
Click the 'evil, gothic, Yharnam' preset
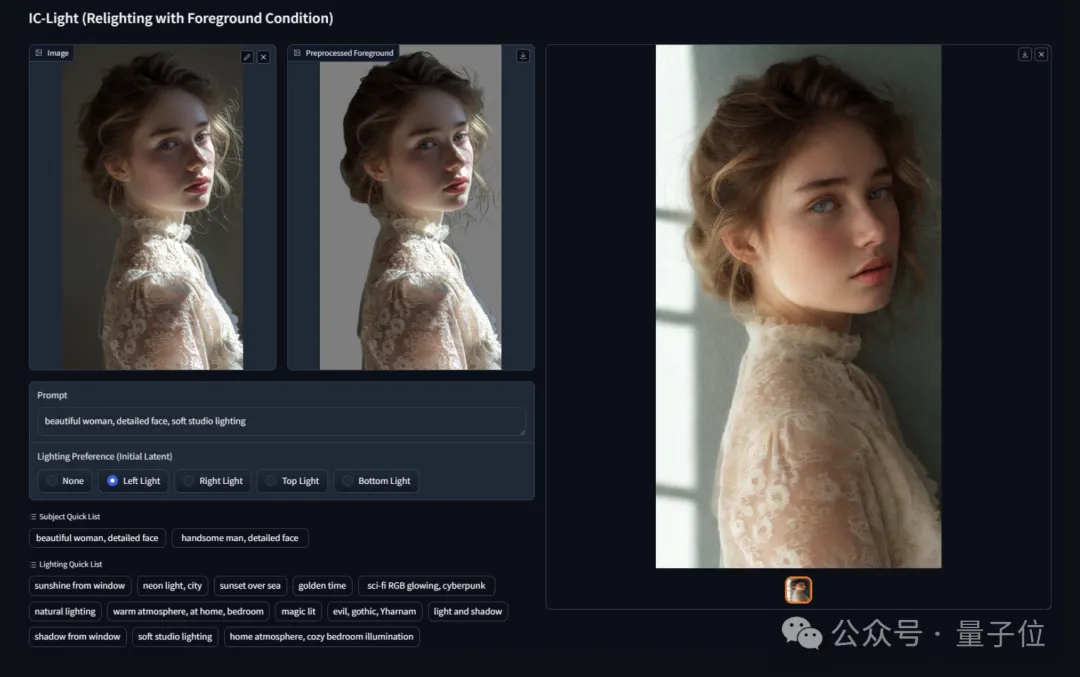click(375, 611)
